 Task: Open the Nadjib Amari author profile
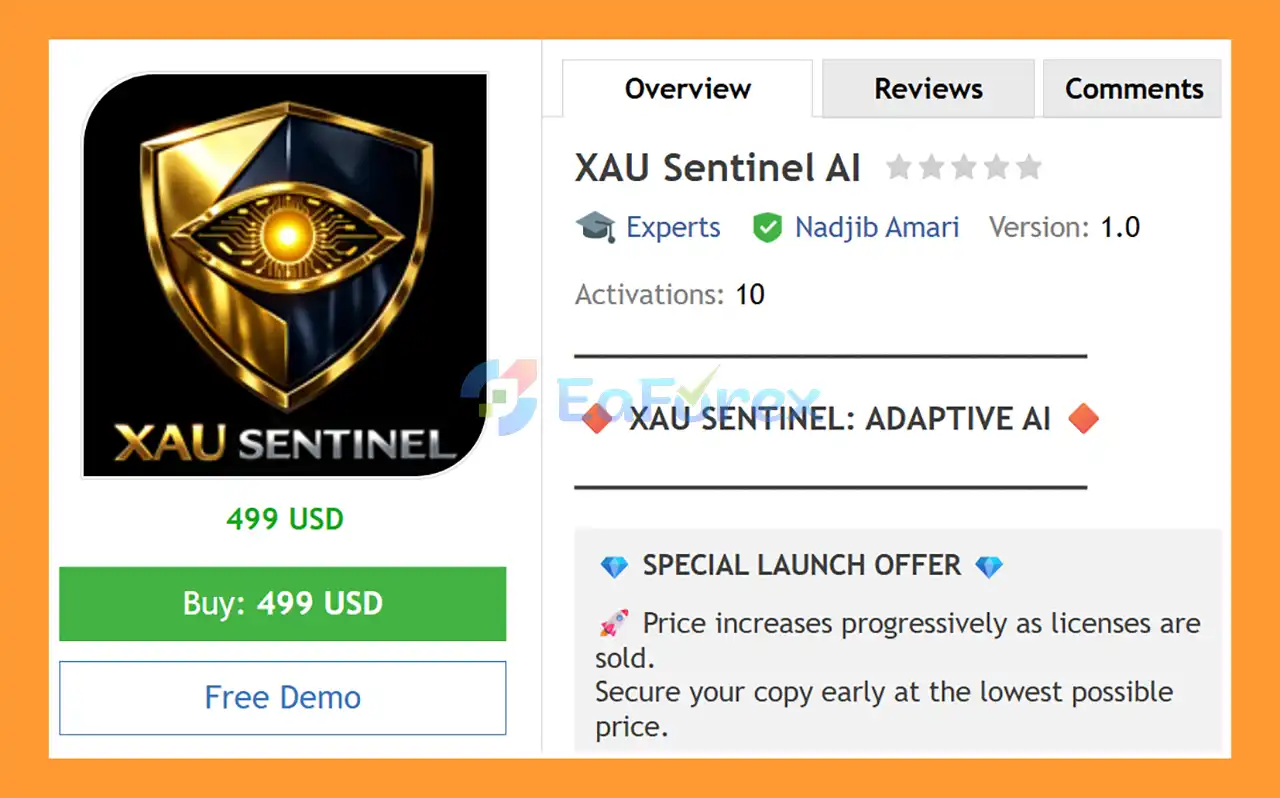point(877,228)
